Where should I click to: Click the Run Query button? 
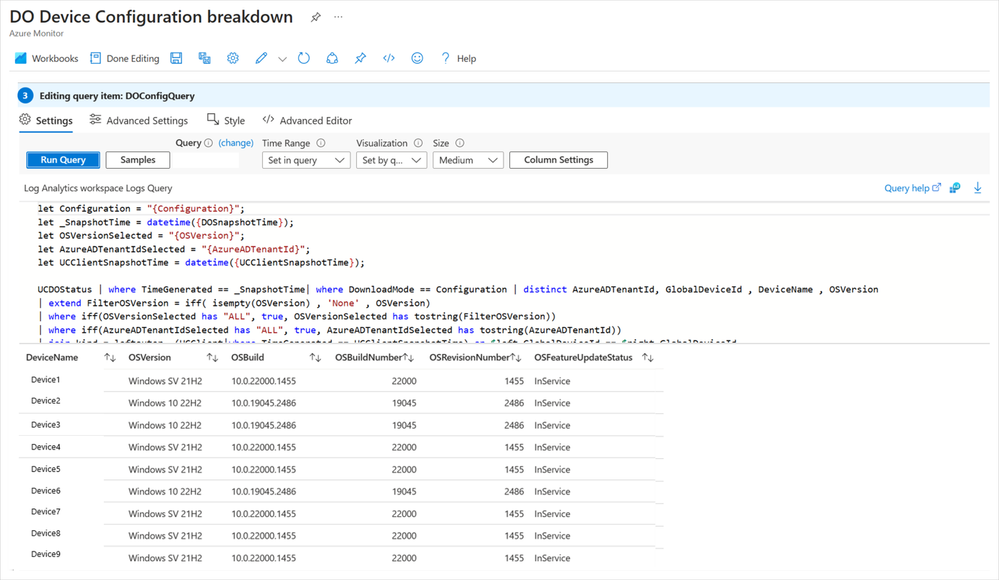pos(63,160)
